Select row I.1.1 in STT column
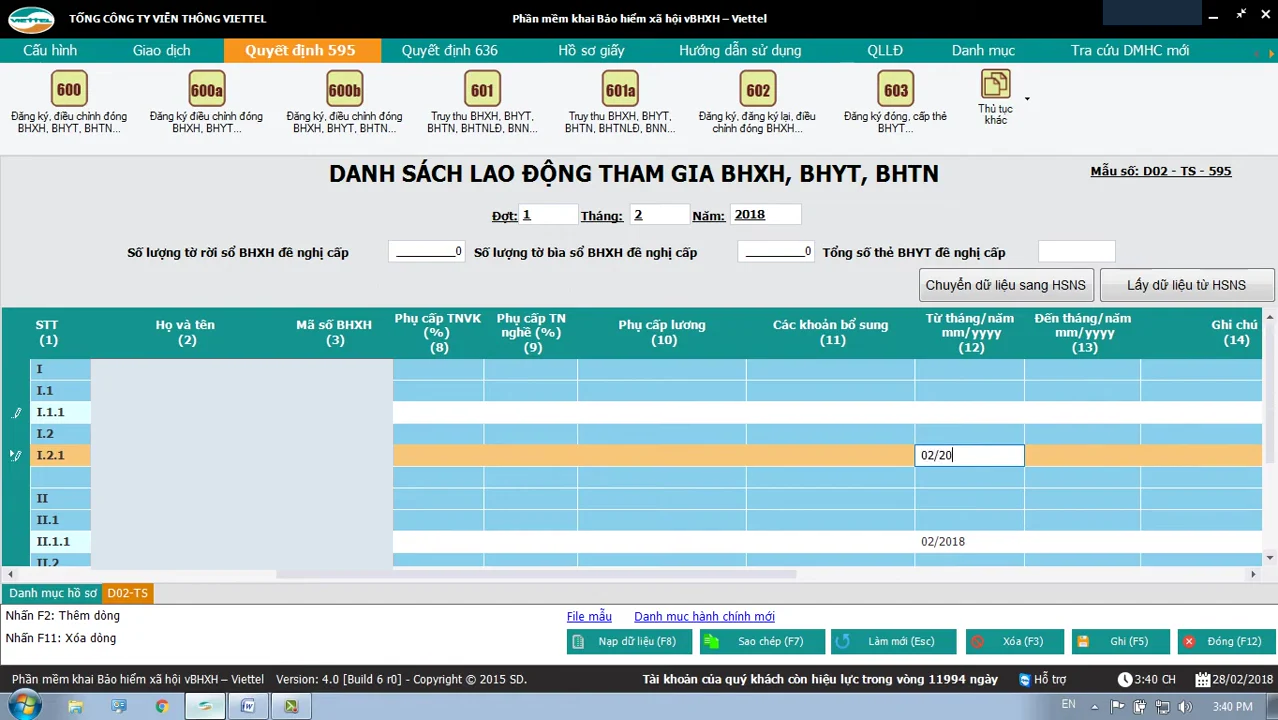1278x720 pixels. [60, 412]
